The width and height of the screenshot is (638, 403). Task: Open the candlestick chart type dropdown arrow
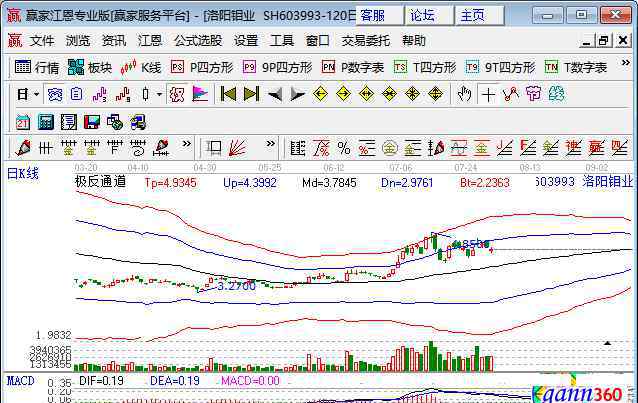(160, 94)
